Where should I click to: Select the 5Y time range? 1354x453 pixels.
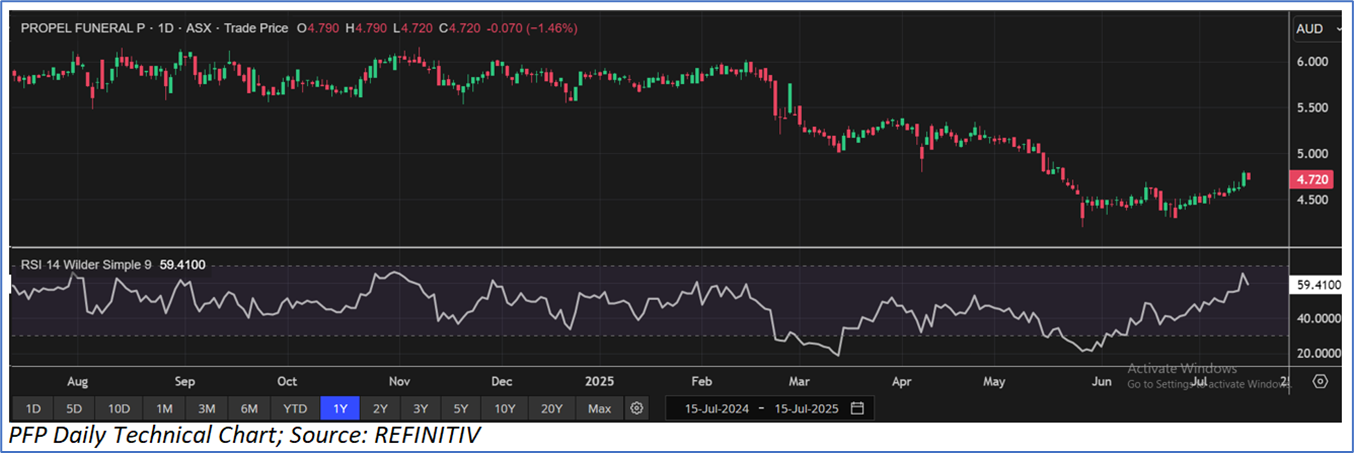coord(460,408)
